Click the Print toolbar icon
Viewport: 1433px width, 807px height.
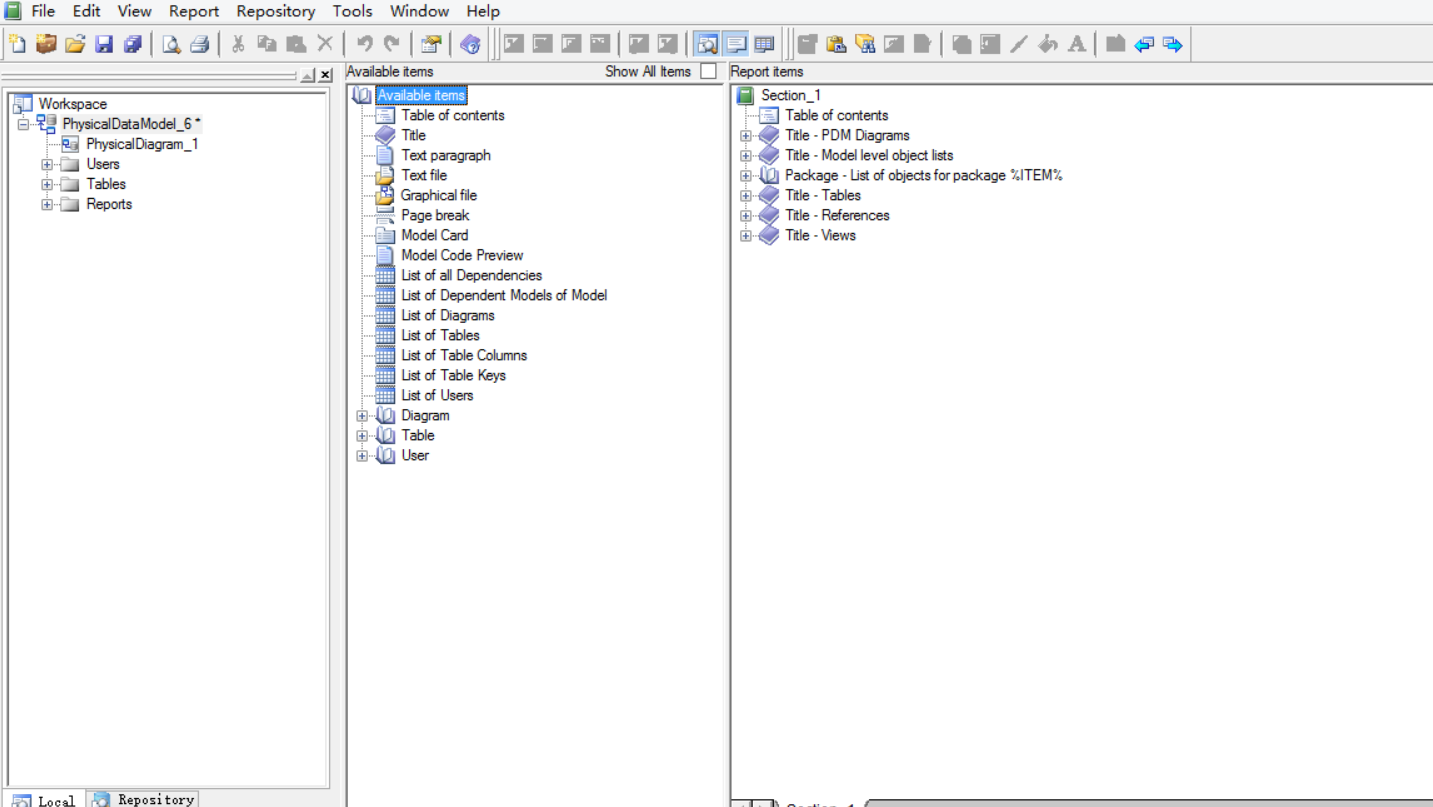pos(199,44)
